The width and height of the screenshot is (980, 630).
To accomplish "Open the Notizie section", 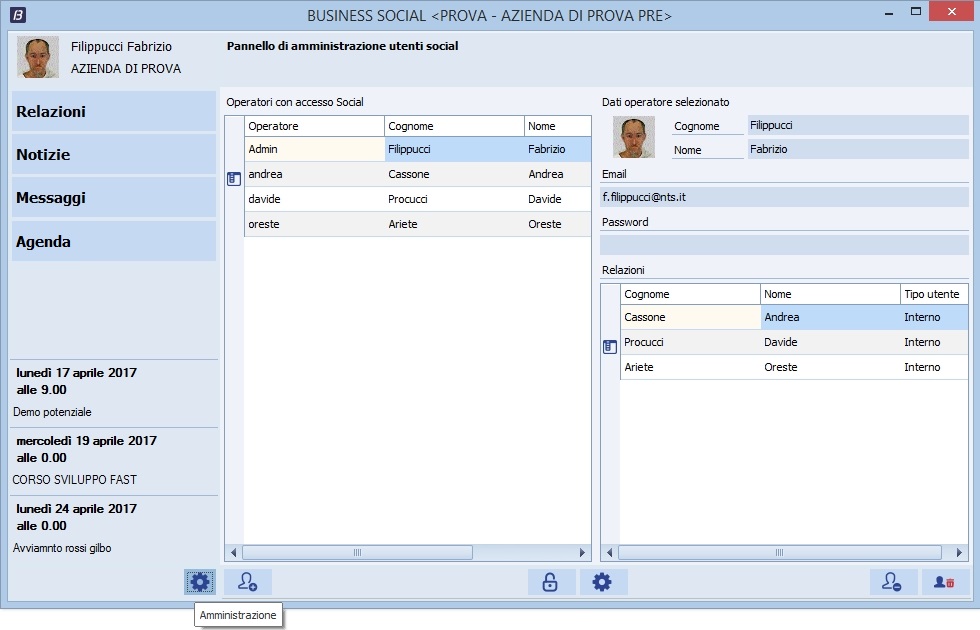I will pyautogui.click(x=114, y=155).
